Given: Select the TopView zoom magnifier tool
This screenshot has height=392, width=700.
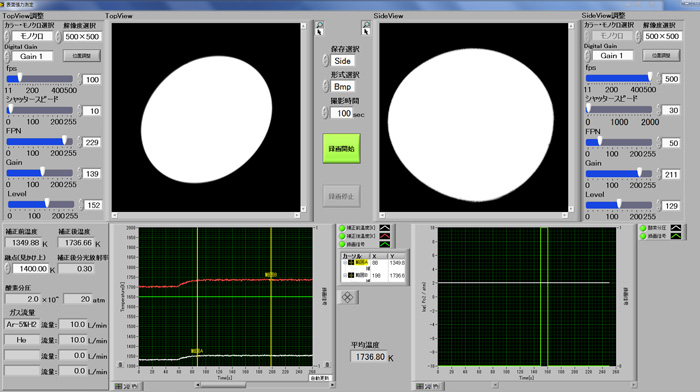Looking at the screenshot, I should coord(319,25).
